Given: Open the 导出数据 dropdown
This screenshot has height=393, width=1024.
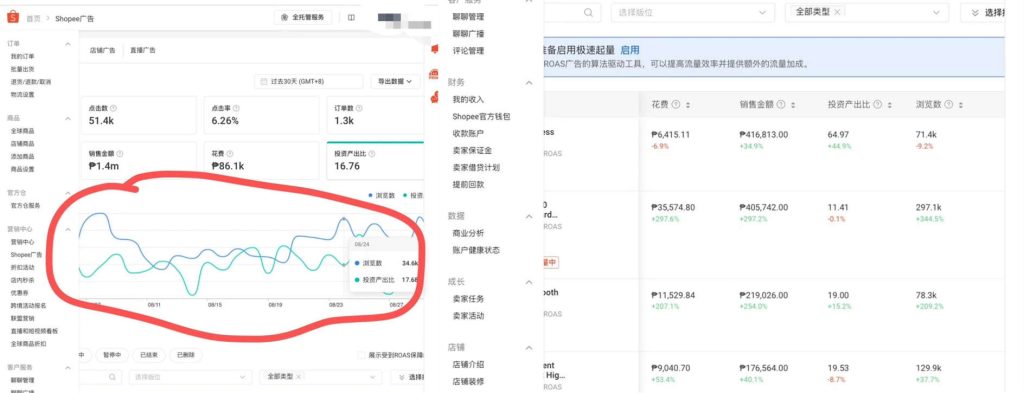Looking at the screenshot, I should click(396, 82).
